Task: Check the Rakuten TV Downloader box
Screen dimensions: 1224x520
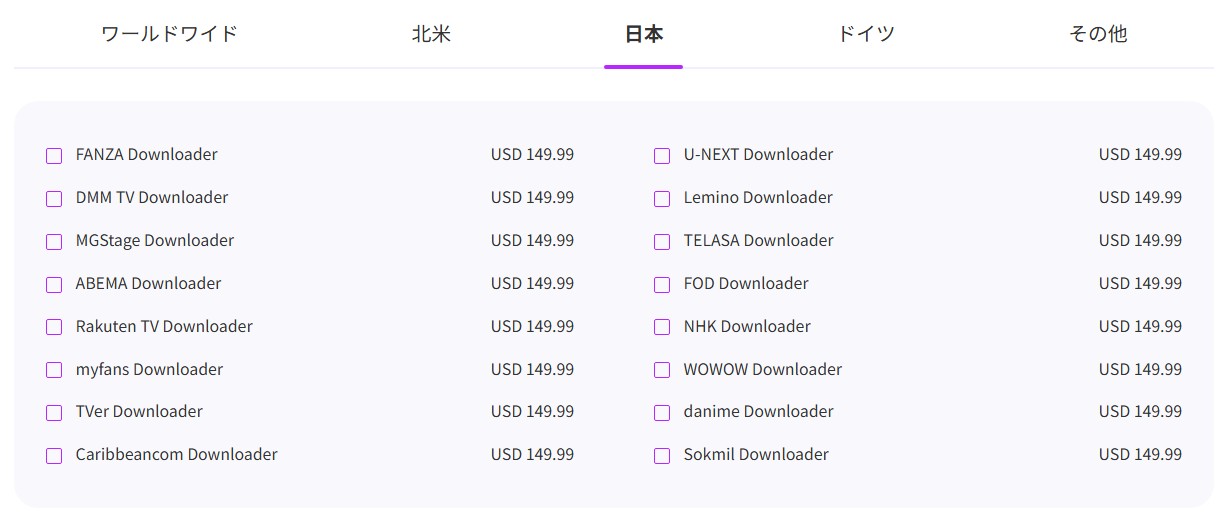Action: 54,327
